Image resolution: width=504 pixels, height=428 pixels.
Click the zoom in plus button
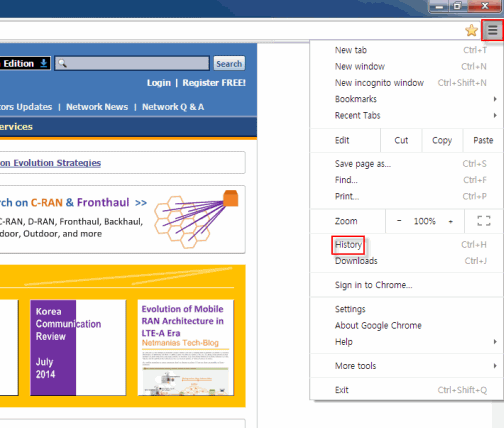pos(450,221)
